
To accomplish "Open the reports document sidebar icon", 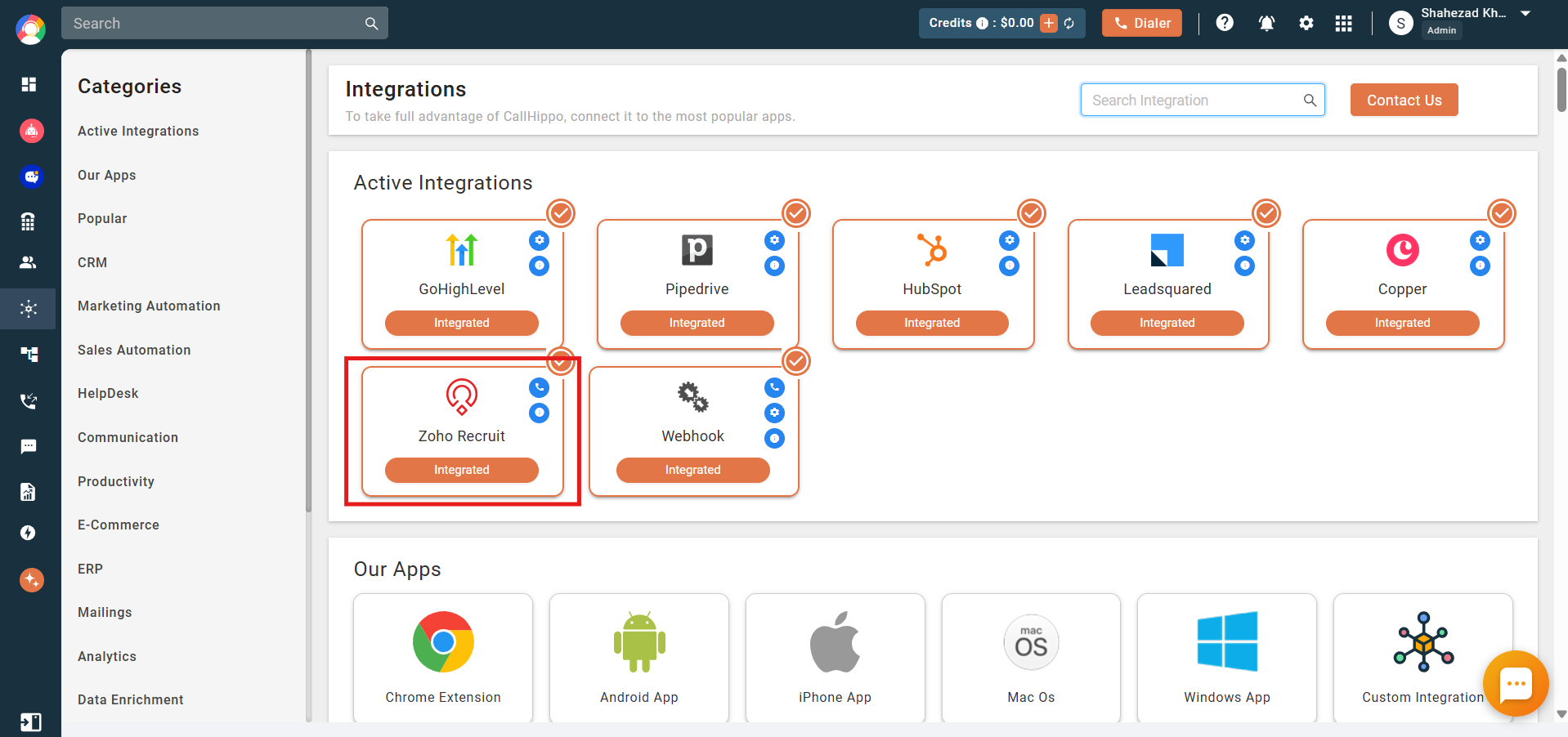I will click(x=29, y=491).
